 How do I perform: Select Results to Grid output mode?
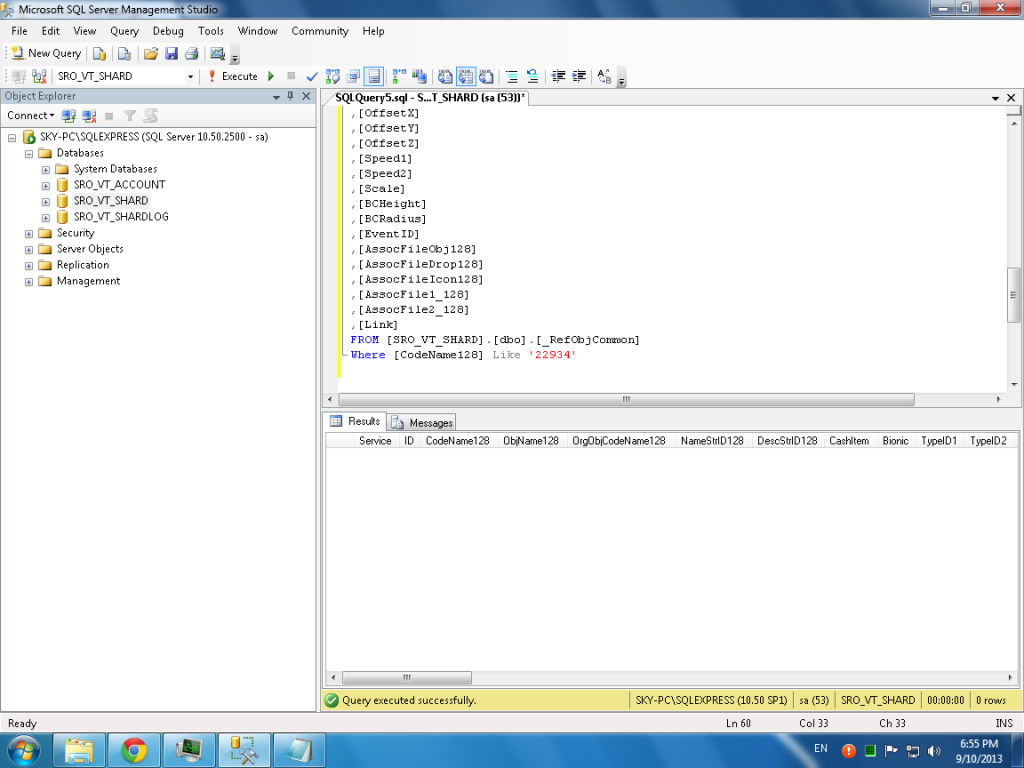[x=466, y=76]
